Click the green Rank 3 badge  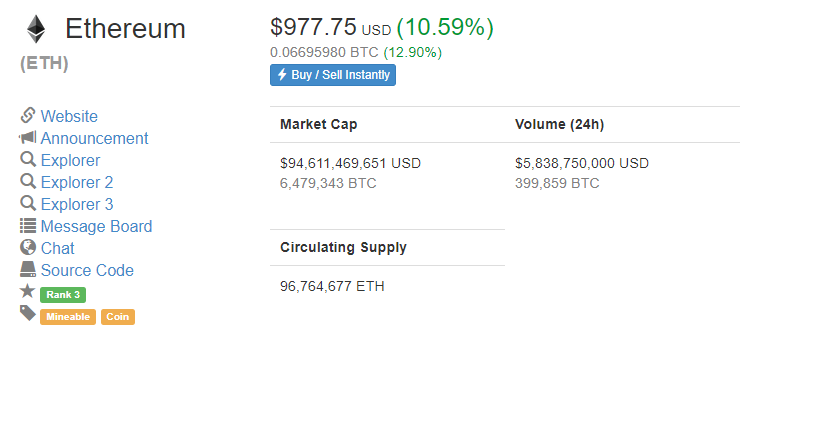[x=63, y=294]
